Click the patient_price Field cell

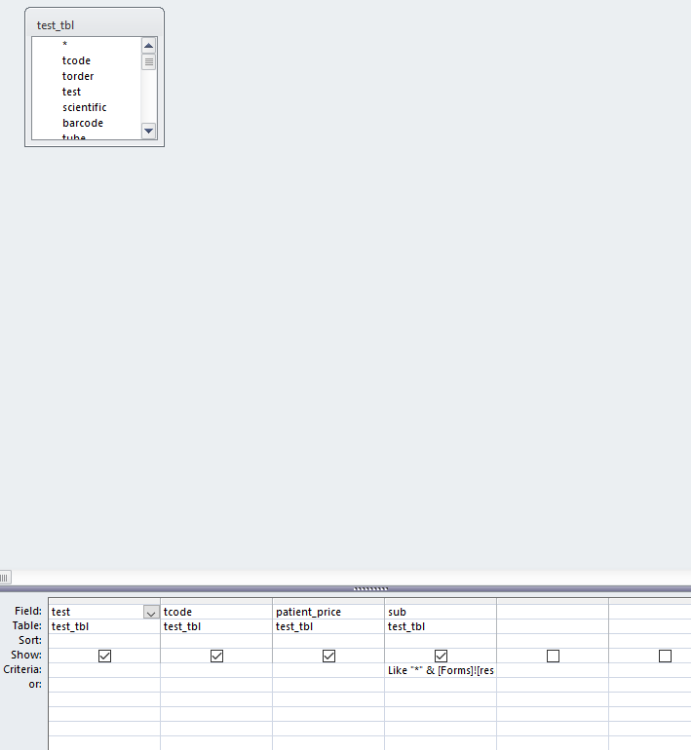pyautogui.click(x=329, y=612)
